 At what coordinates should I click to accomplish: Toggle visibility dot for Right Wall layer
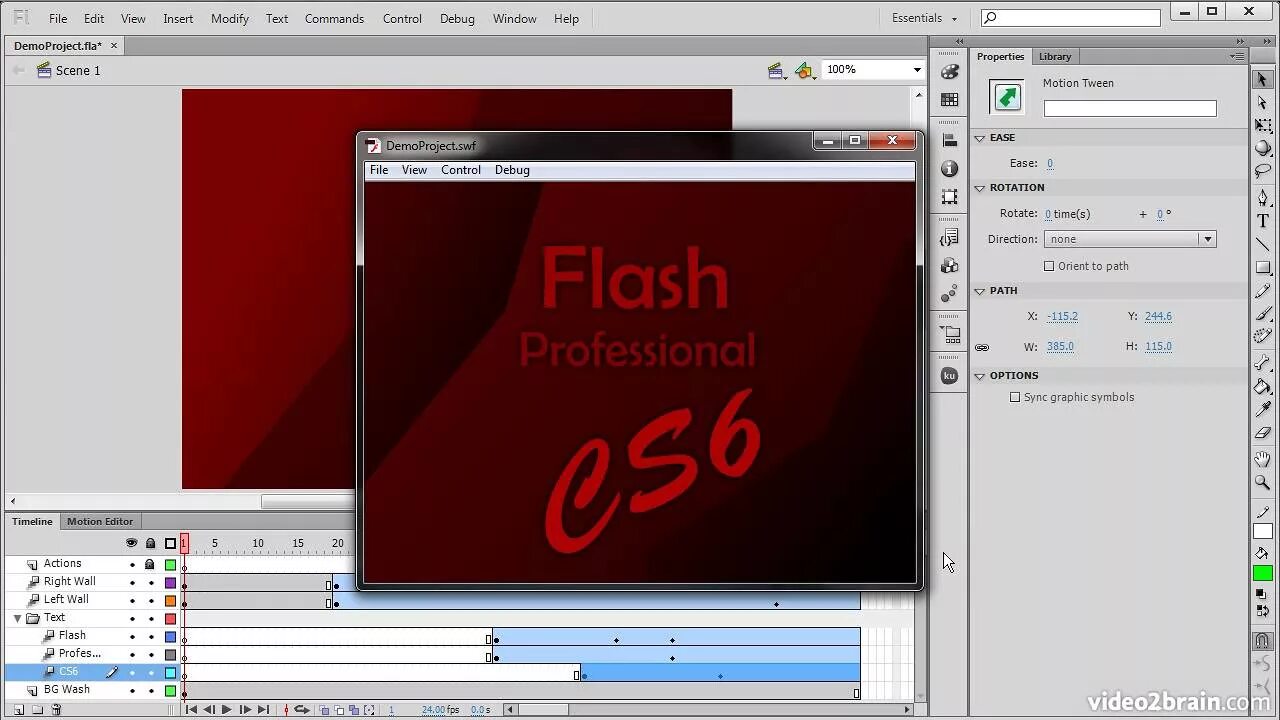click(x=132, y=582)
